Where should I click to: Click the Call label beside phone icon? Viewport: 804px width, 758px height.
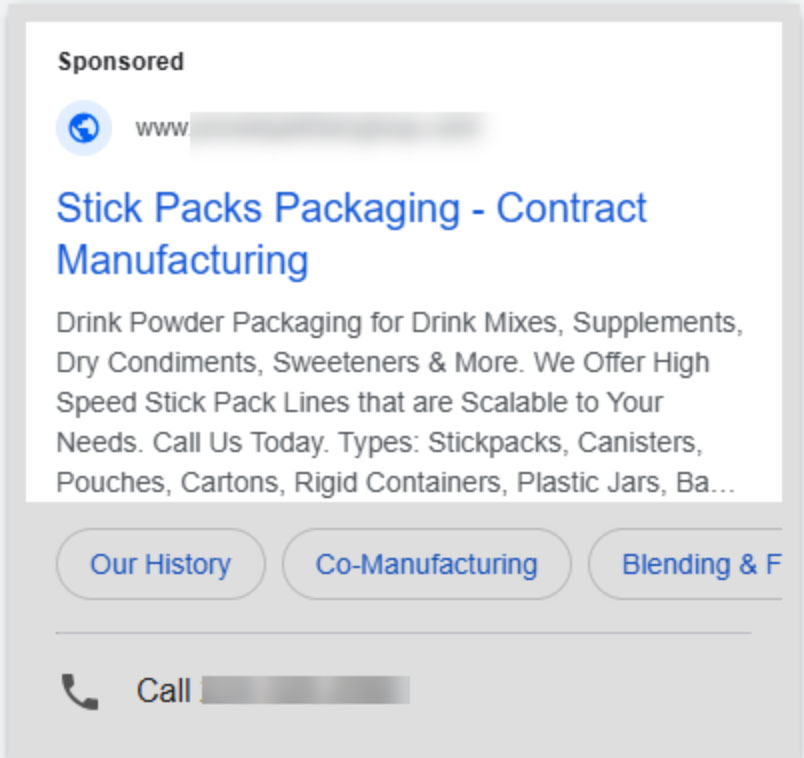163,691
